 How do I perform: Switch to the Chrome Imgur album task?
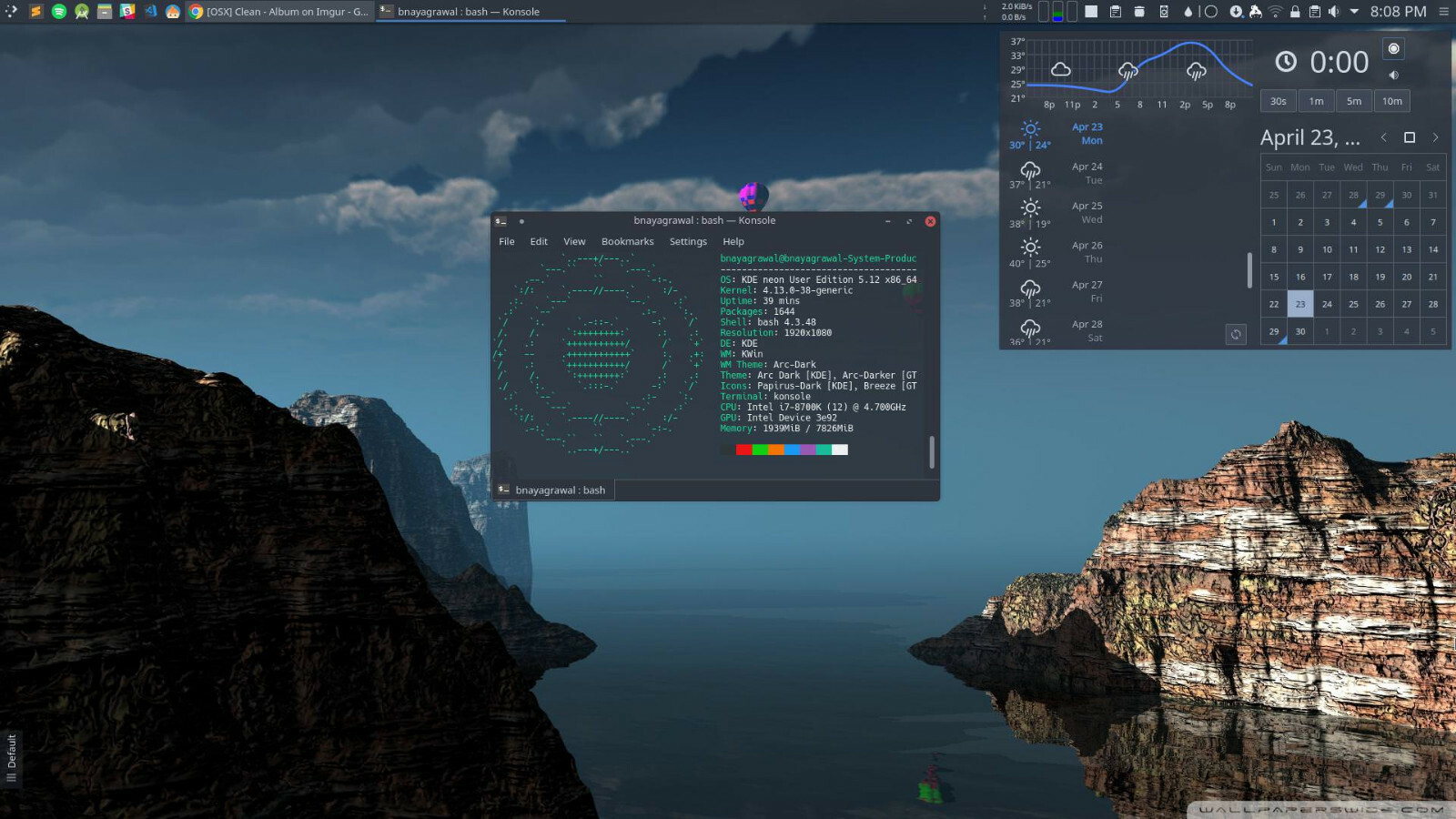[x=278, y=11]
